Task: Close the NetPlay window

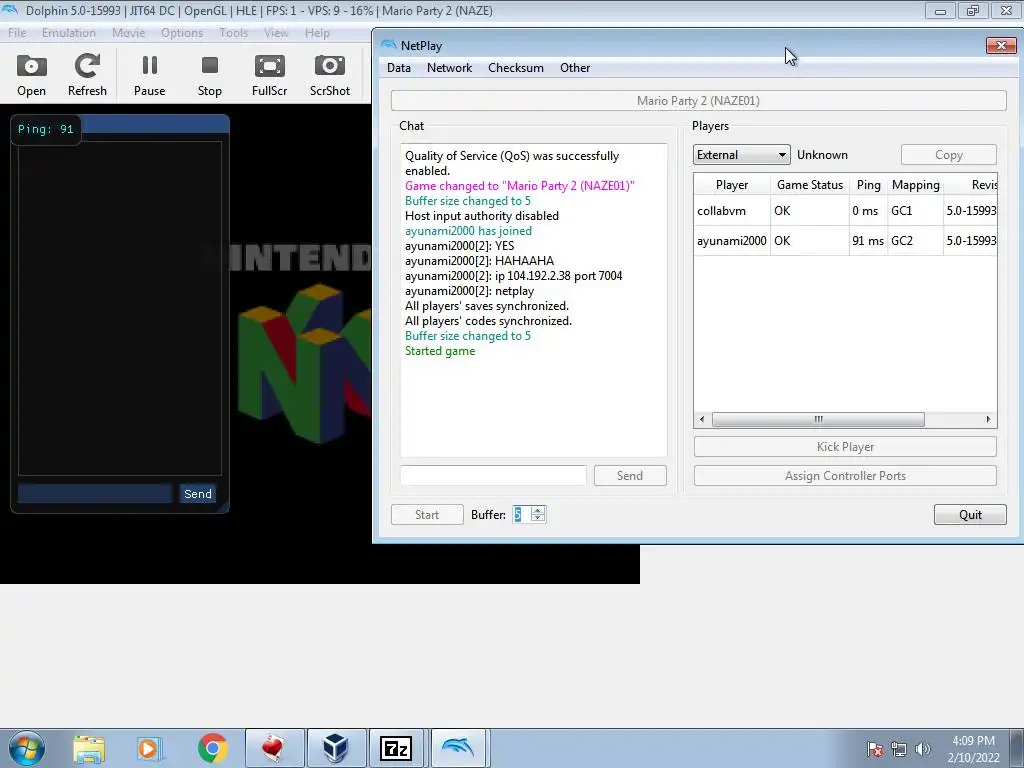Action: (x=1000, y=45)
